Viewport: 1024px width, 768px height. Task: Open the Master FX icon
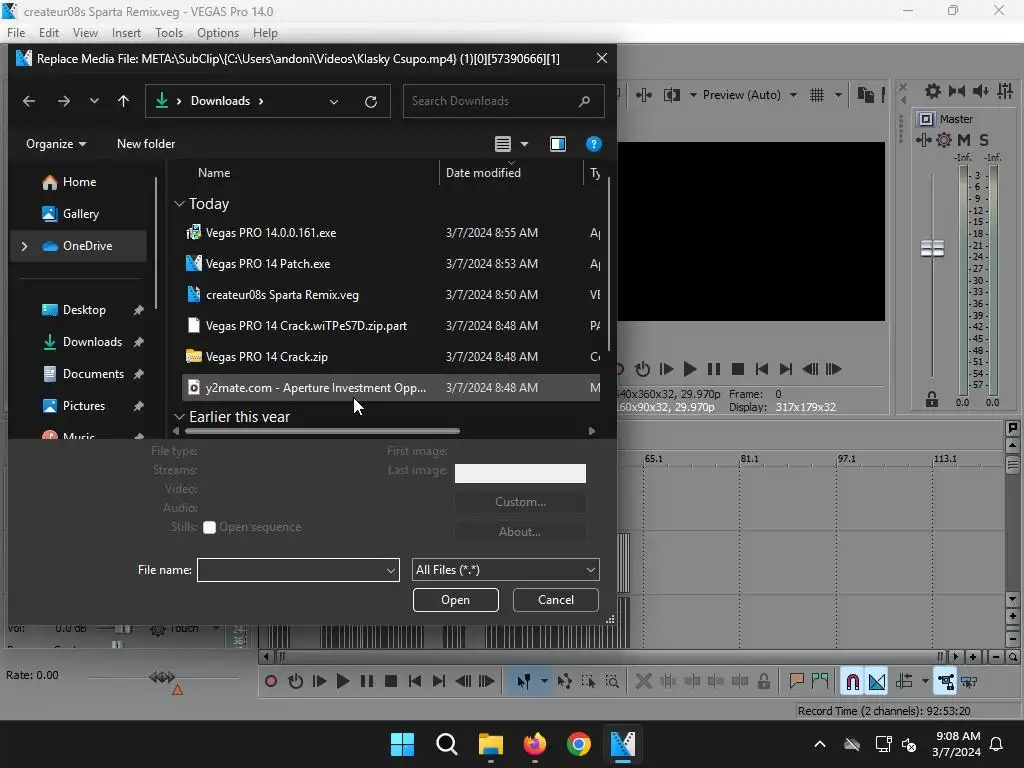pyautogui.click(x=923, y=139)
